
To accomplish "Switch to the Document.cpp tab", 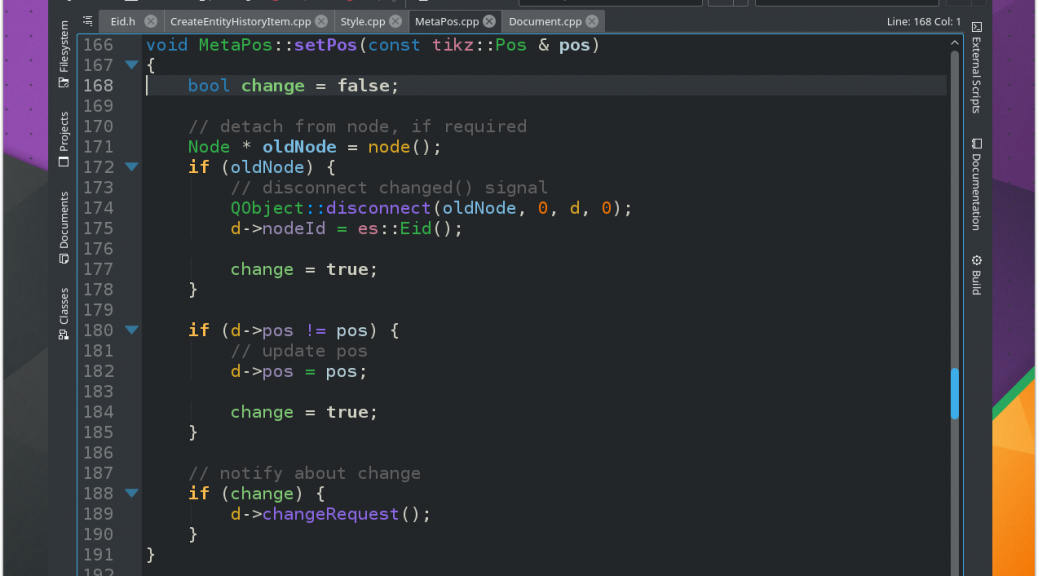I will click(x=545, y=21).
